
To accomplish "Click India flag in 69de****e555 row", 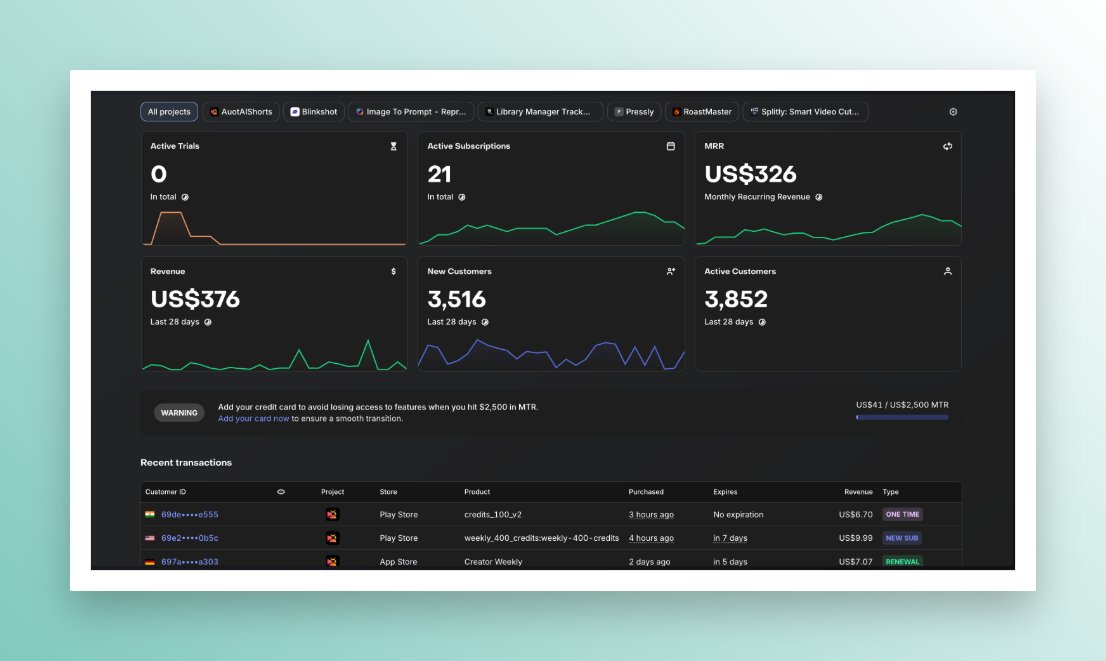I will click(x=150, y=514).
